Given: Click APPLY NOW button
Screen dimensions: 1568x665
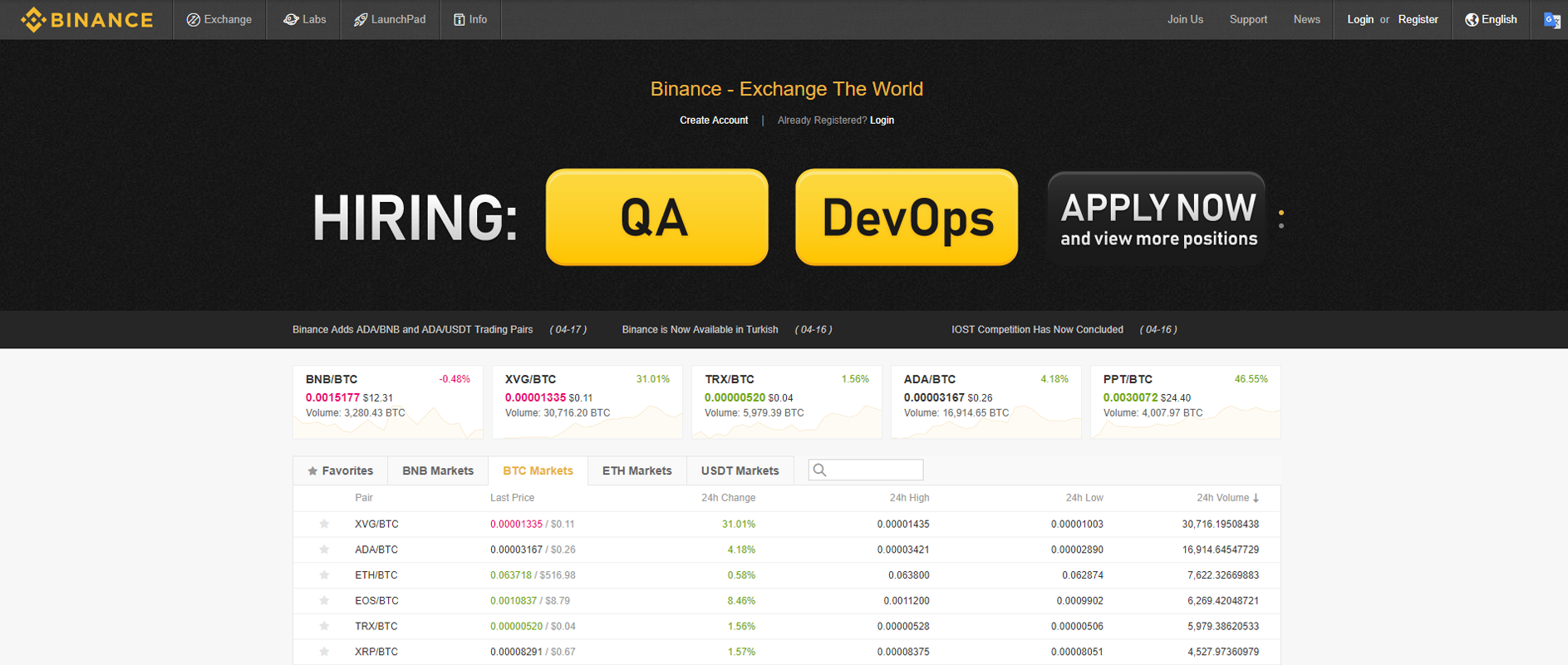Looking at the screenshot, I should click(x=1157, y=219).
